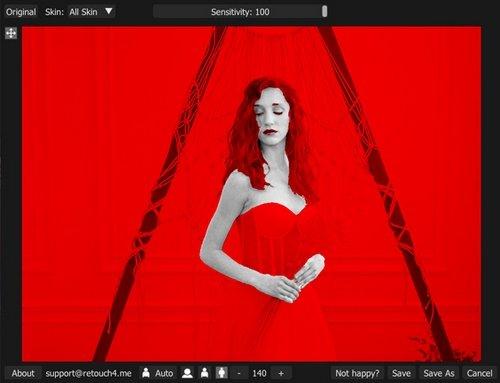
Task: Select the face portrait size icon
Action: [187, 373]
